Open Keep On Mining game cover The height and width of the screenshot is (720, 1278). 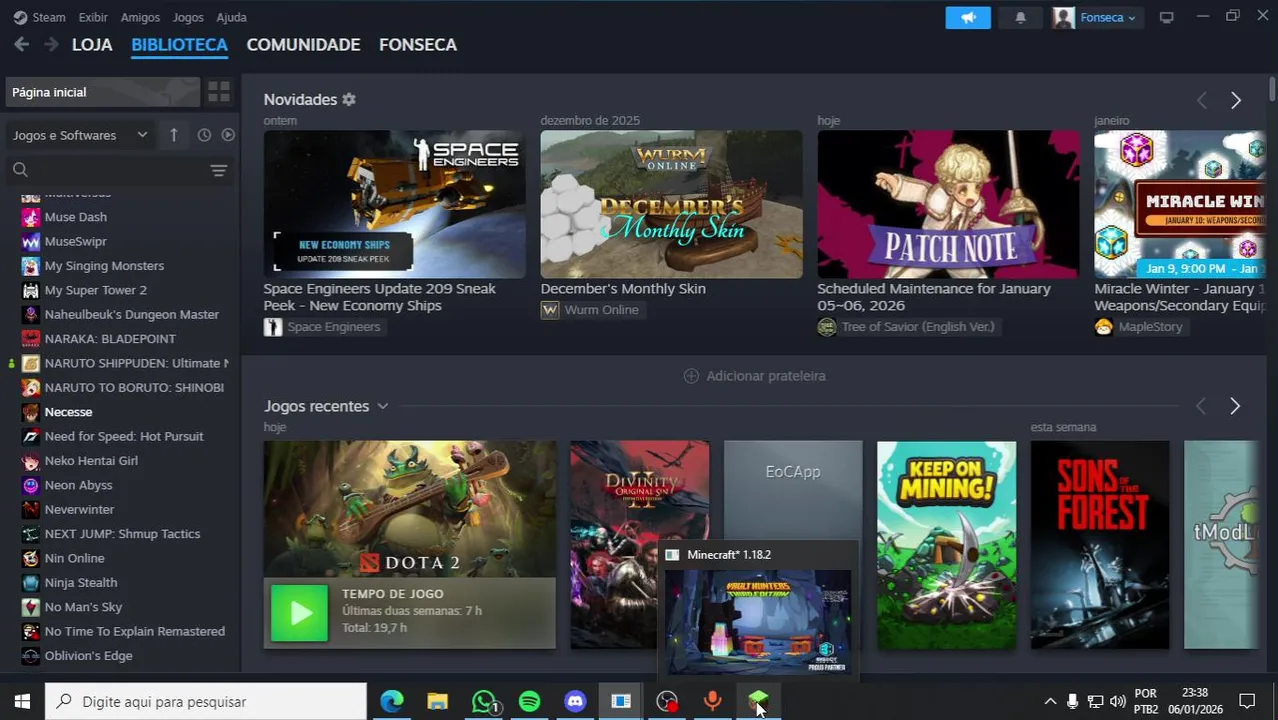point(946,545)
